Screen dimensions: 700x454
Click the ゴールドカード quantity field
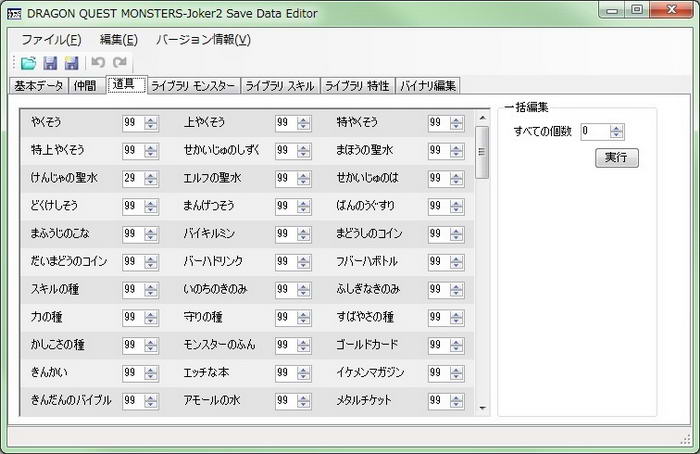(436, 345)
